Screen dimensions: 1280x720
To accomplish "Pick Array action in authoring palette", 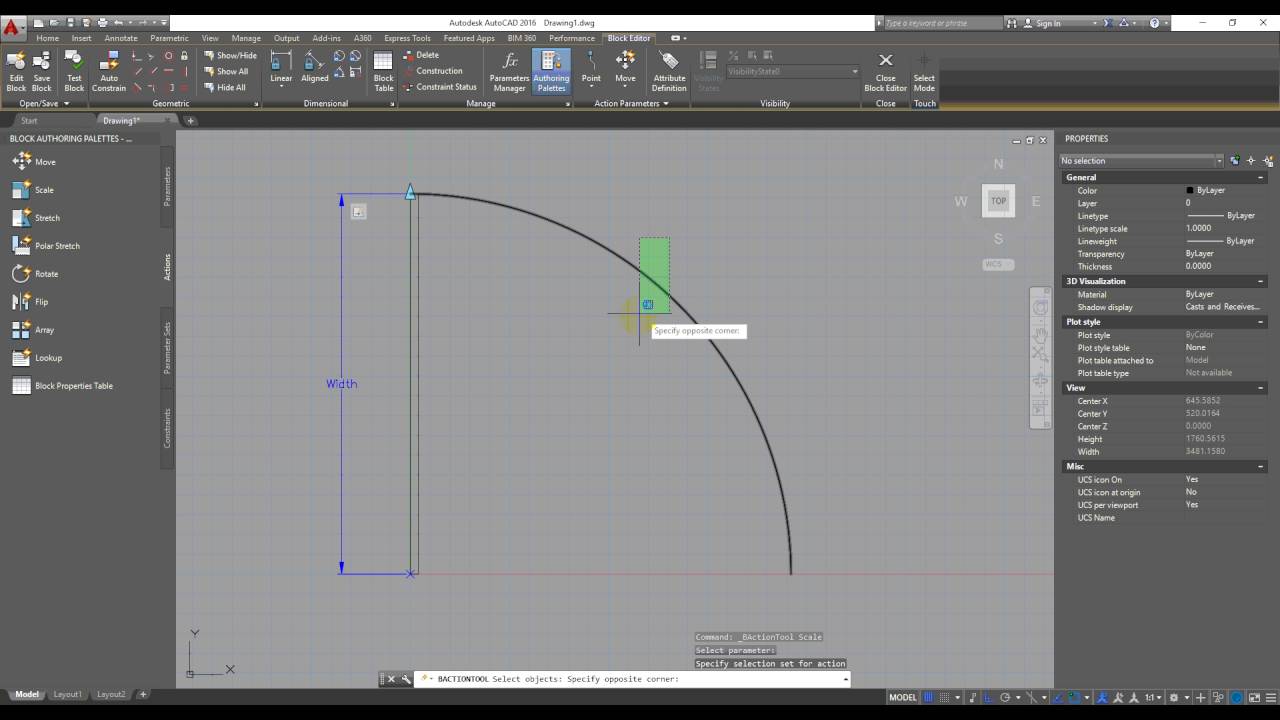I will pos(33,330).
